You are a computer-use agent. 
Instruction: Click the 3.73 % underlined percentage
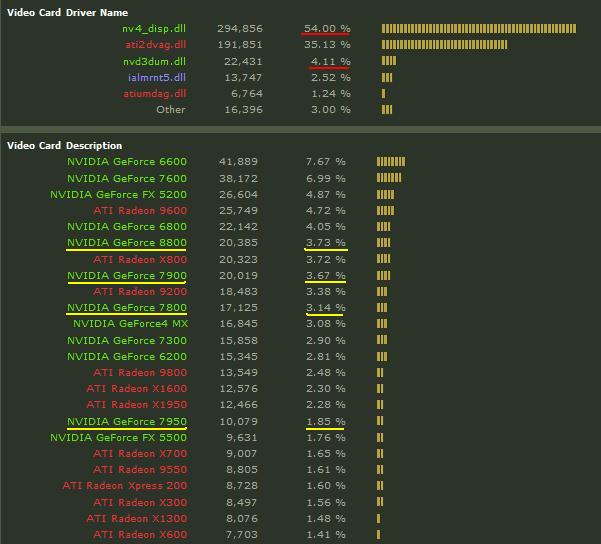click(325, 243)
